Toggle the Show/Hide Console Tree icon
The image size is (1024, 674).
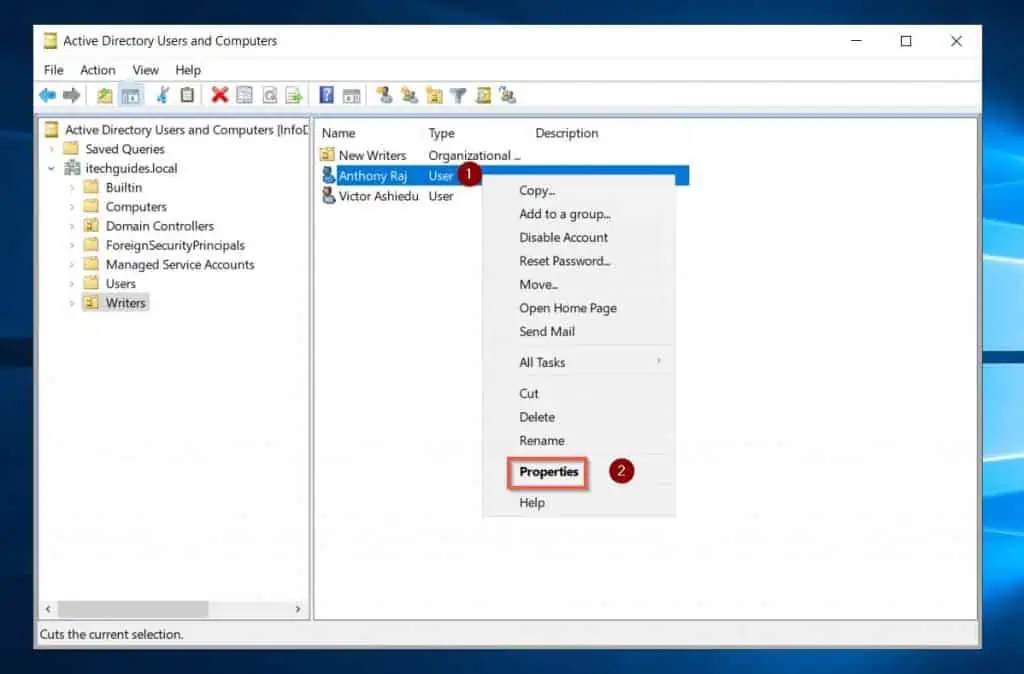coord(131,95)
